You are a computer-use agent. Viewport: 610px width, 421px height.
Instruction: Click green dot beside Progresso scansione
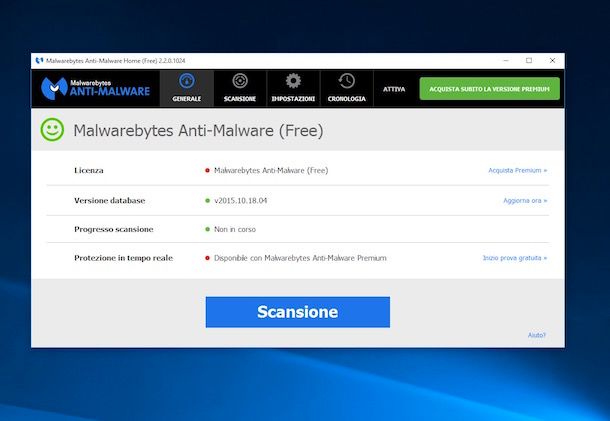tap(207, 229)
